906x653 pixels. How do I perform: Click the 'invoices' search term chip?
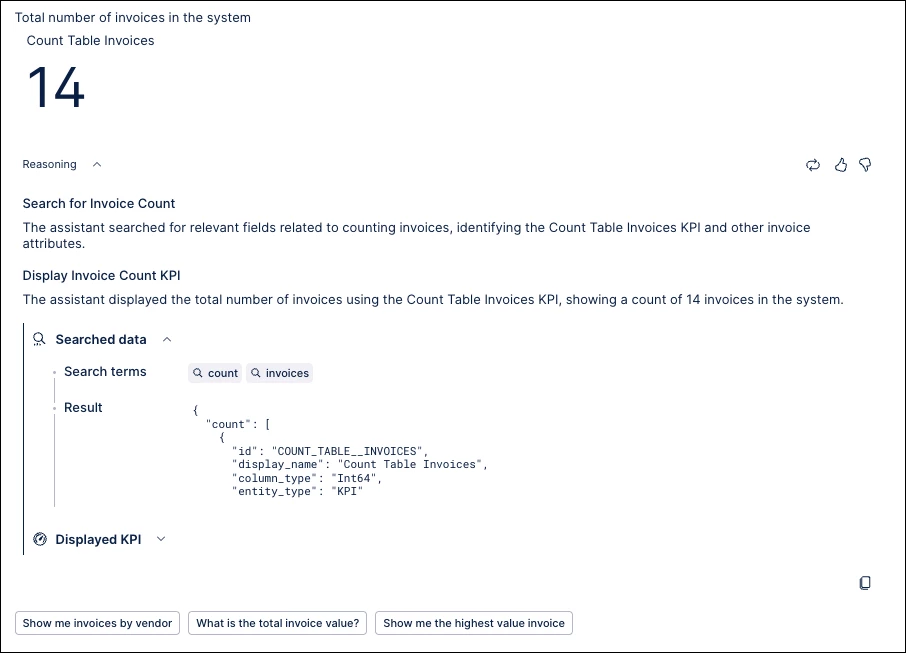click(280, 373)
